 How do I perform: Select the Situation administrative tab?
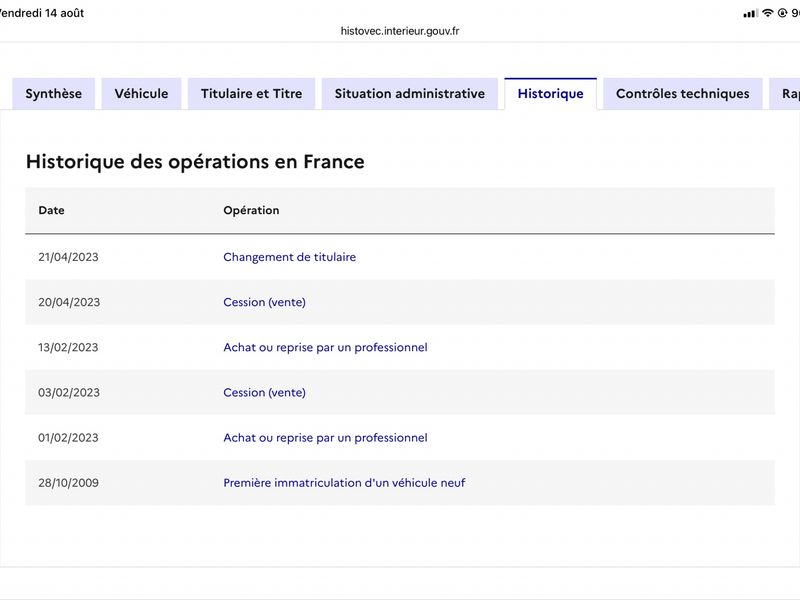click(410, 94)
